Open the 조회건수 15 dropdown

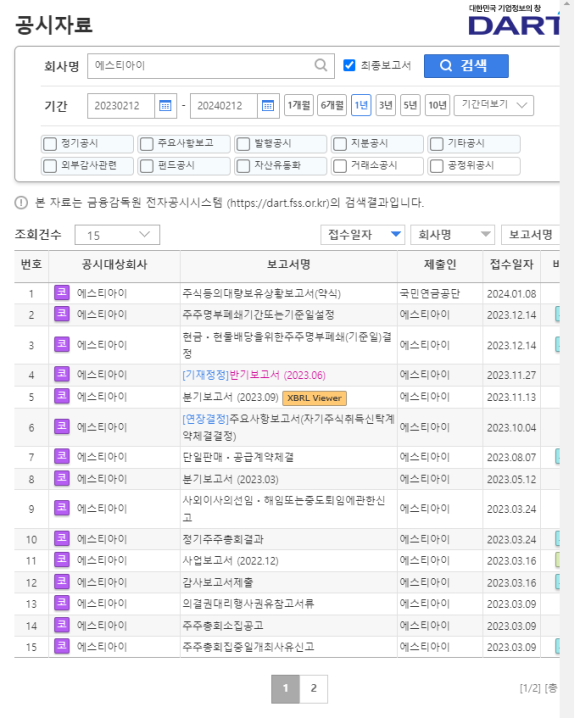click(x=117, y=235)
